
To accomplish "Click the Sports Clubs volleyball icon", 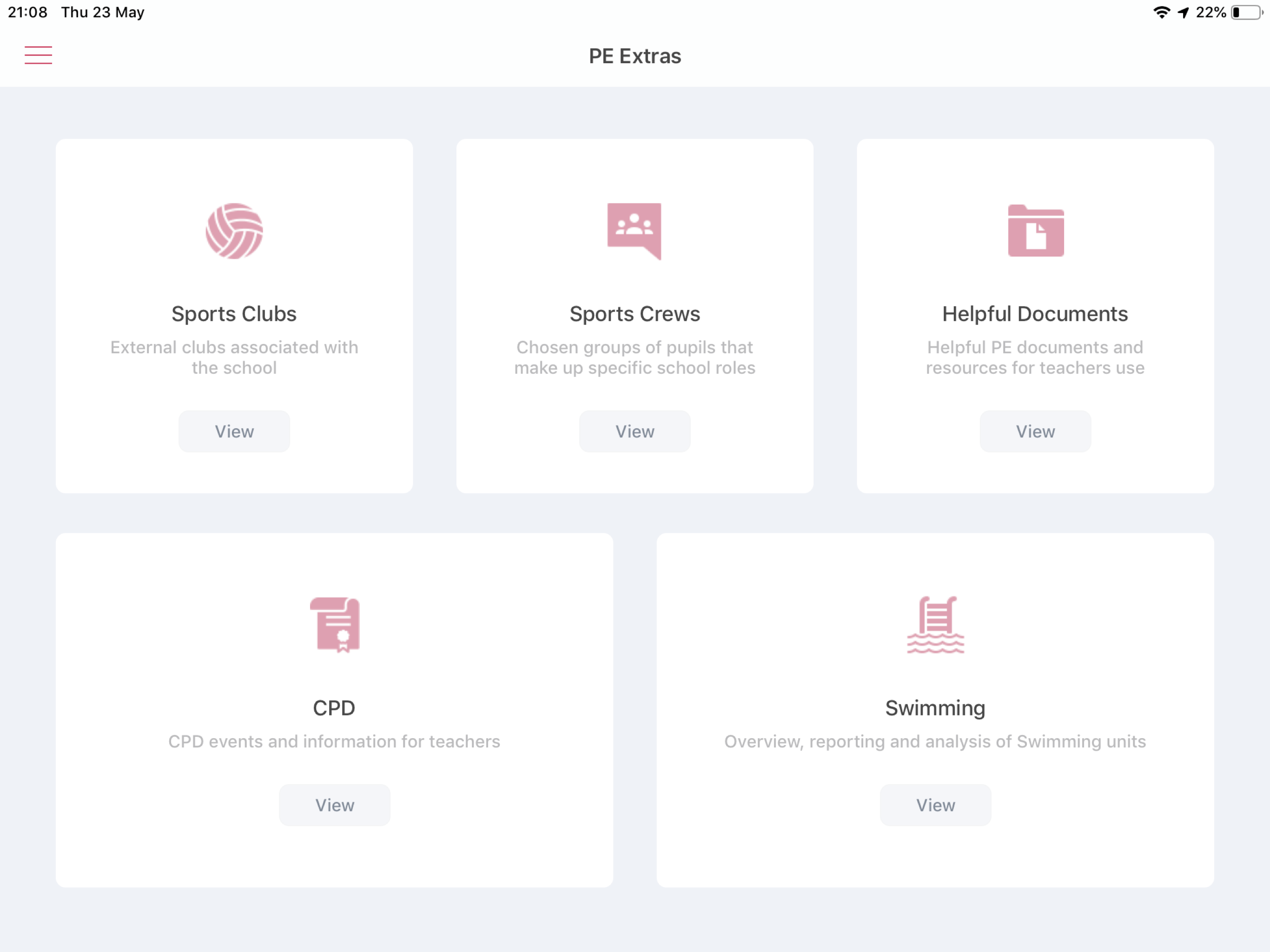I will pyautogui.click(x=234, y=231).
